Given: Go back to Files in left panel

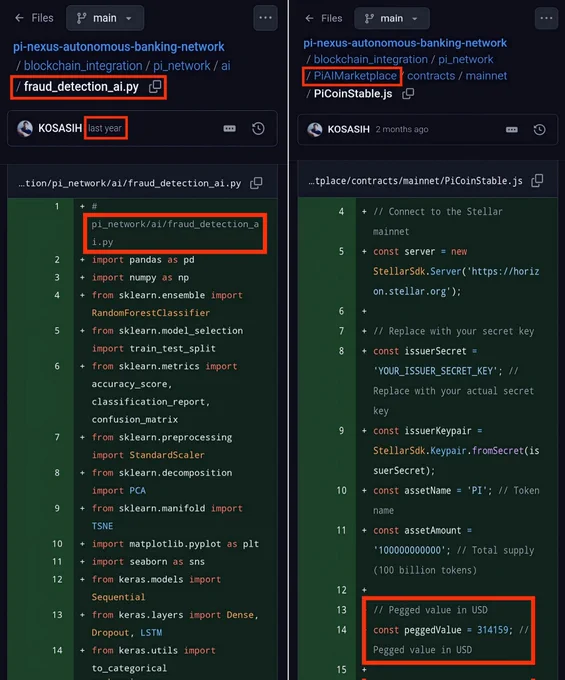Looking at the screenshot, I should tap(34, 18).
